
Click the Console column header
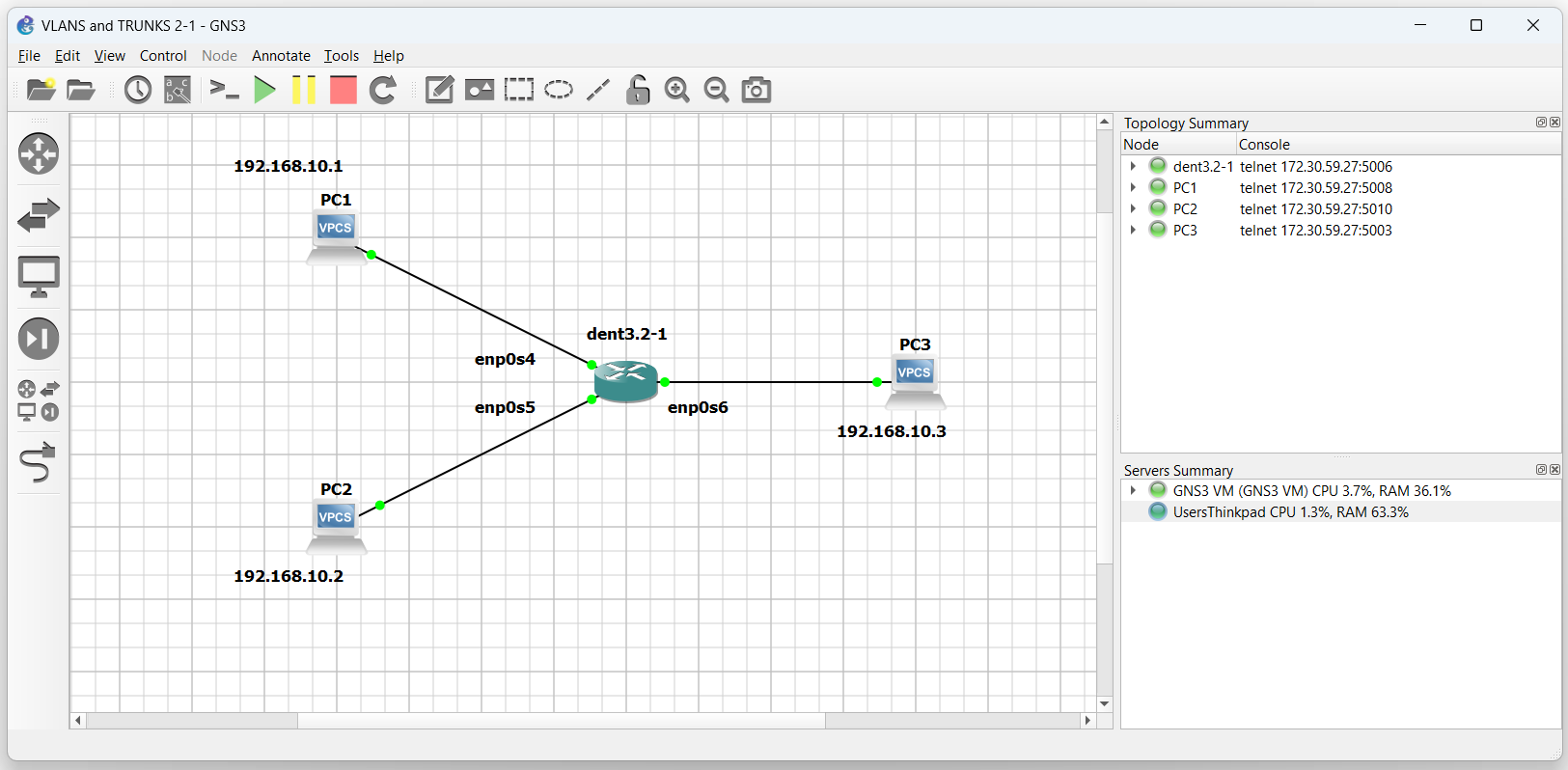click(1399, 145)
